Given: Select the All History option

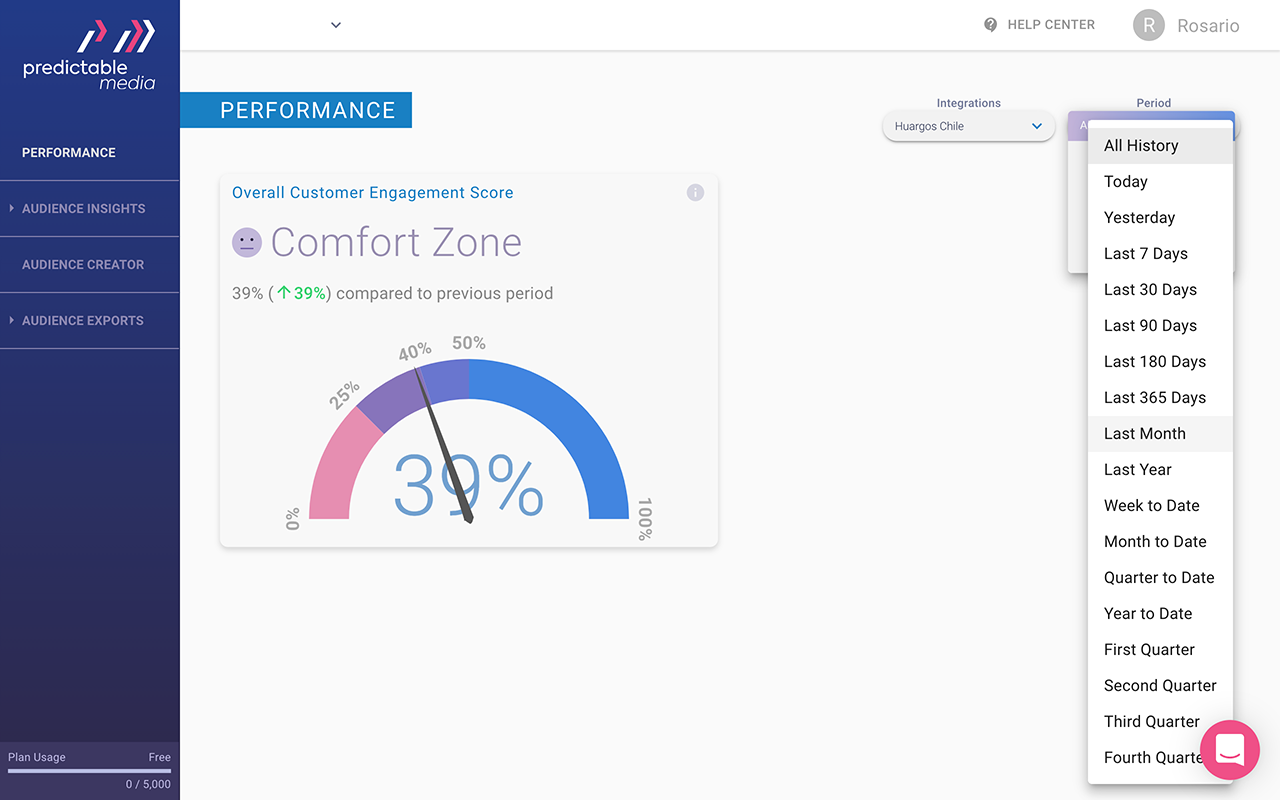Looking at the screenshot, I should (1141, 146).
